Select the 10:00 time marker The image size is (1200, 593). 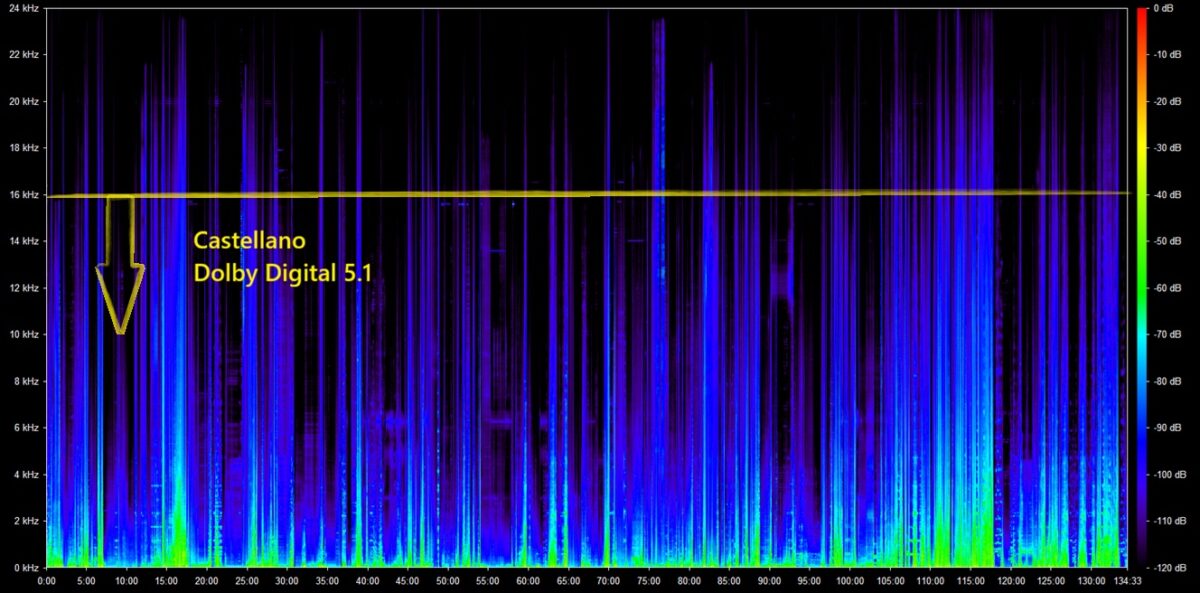click(126, 581)
